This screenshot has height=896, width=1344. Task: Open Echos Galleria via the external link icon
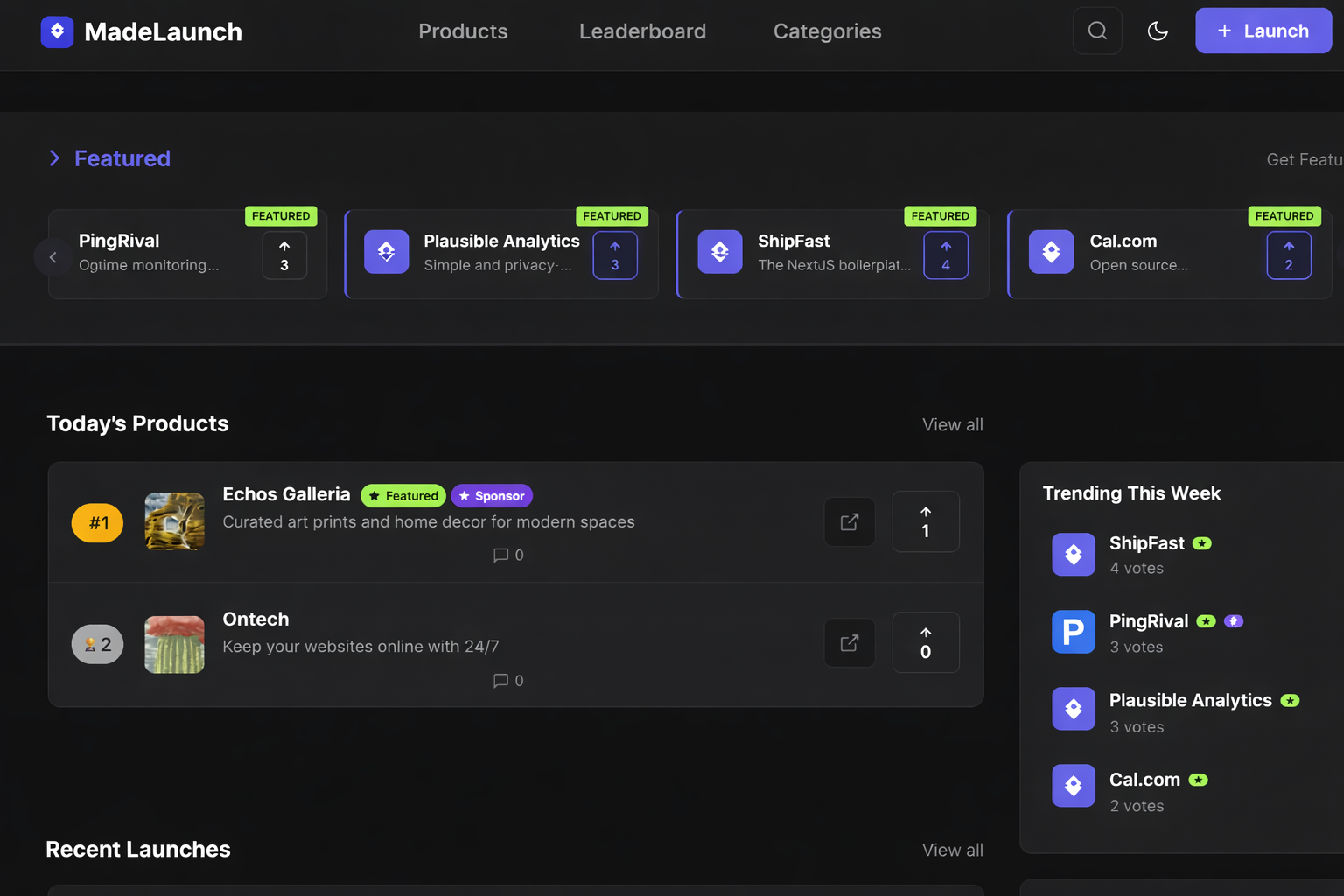coord(849,521)
